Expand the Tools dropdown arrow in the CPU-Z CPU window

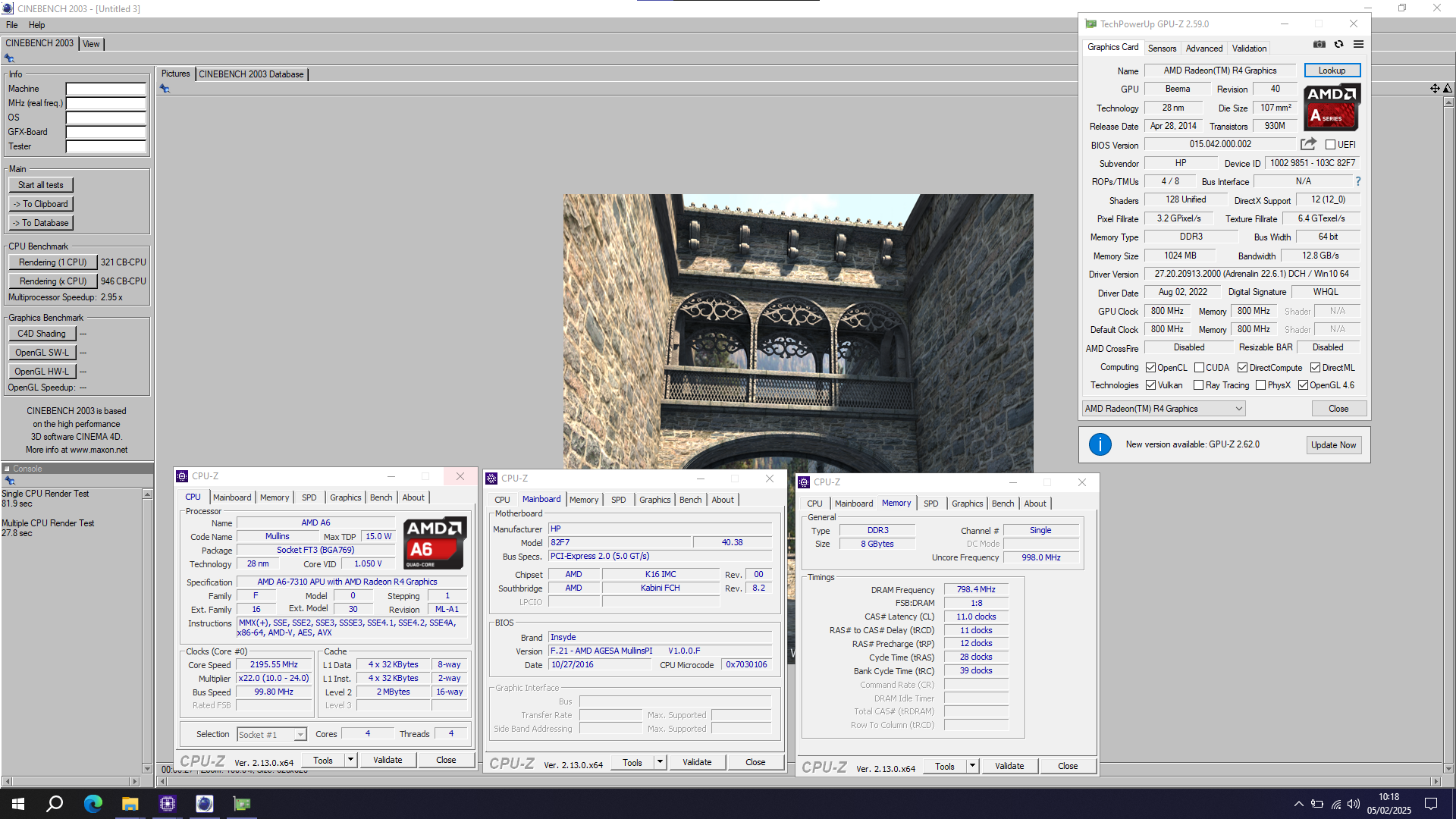coord(350,760)
